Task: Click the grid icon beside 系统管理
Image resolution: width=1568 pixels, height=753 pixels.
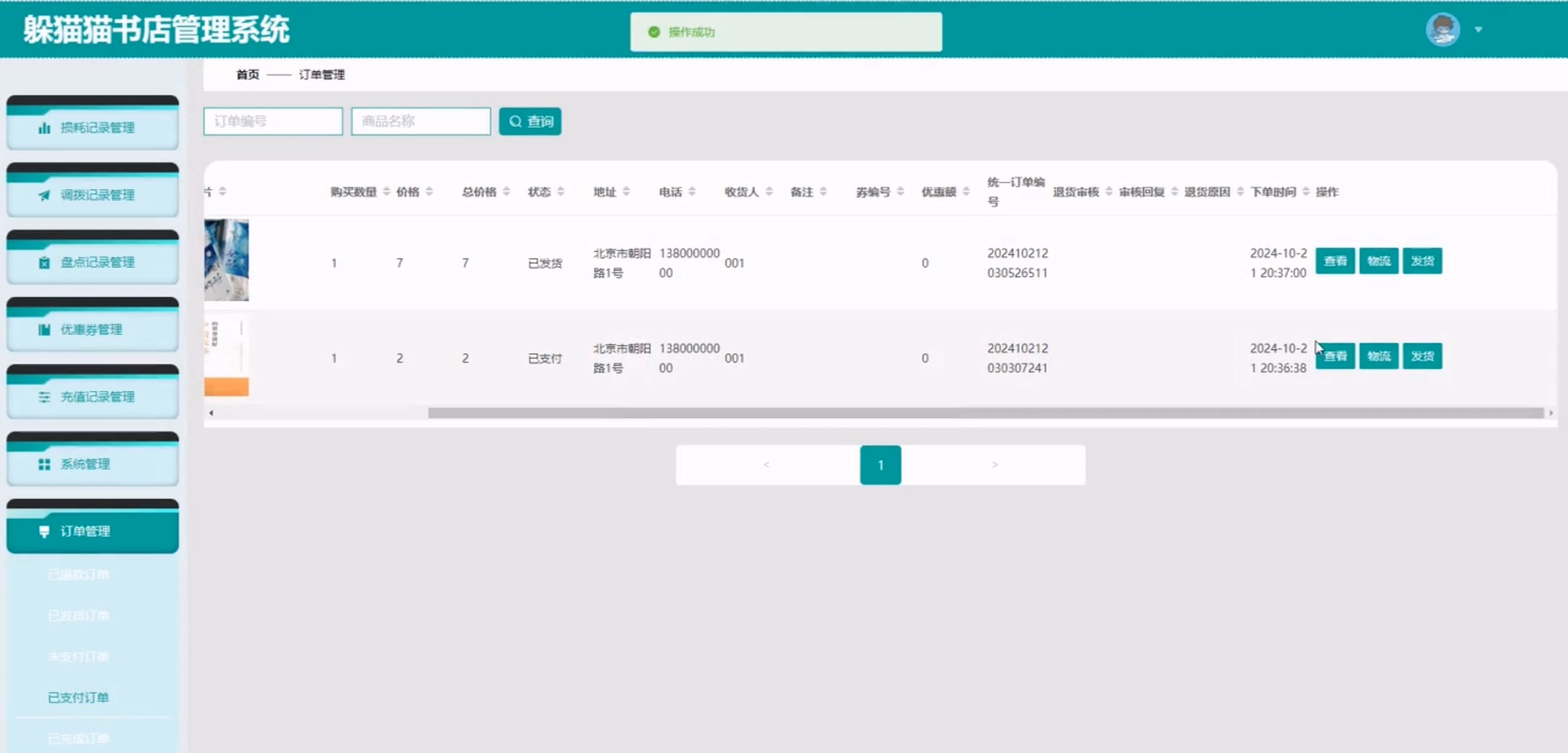Action: (x=44, y=464)
